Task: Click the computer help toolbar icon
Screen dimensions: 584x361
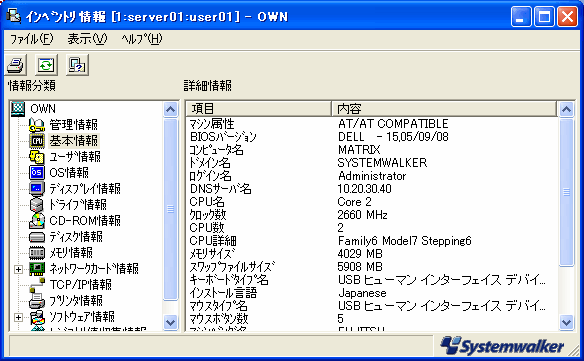Action: pos(77,65)
